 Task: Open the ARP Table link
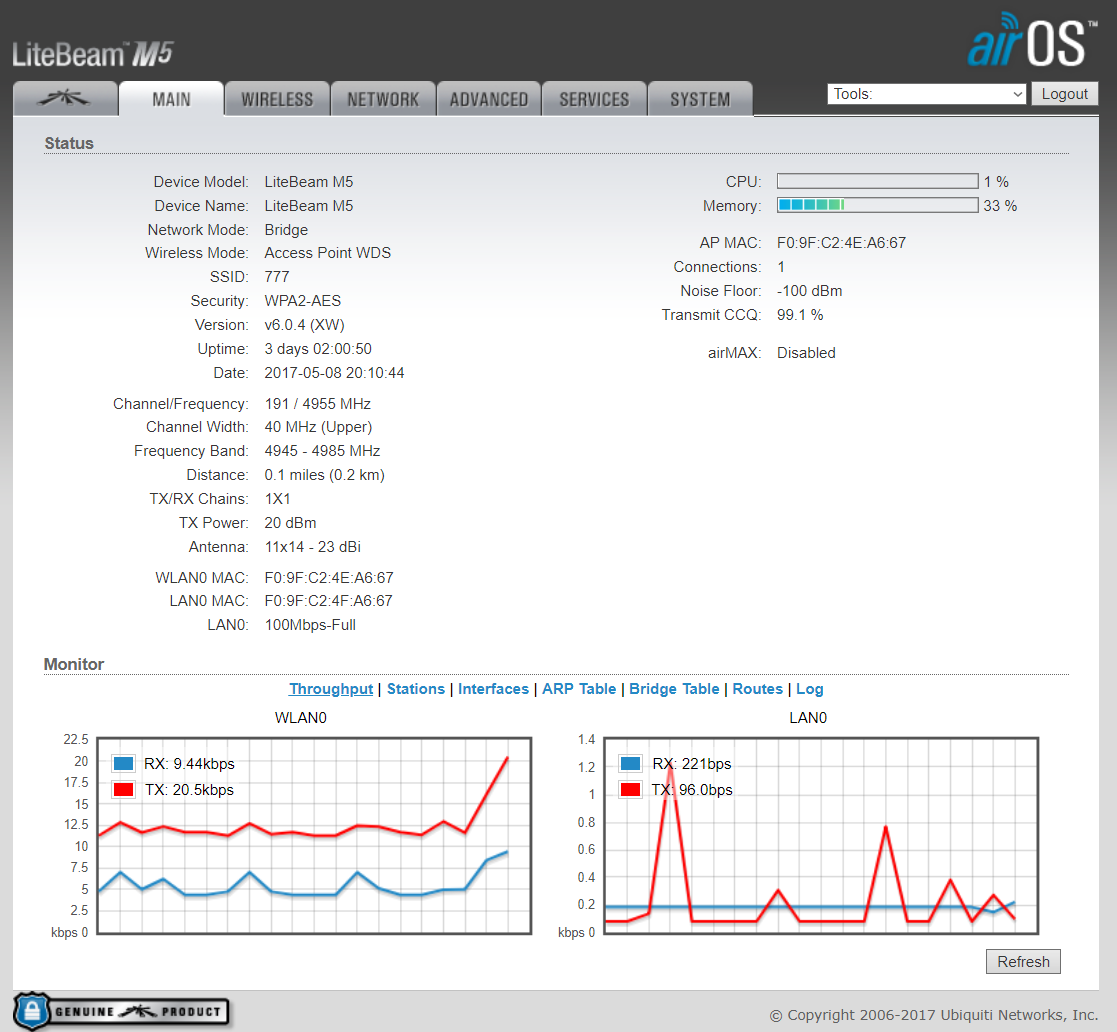(x=578, y=689)
